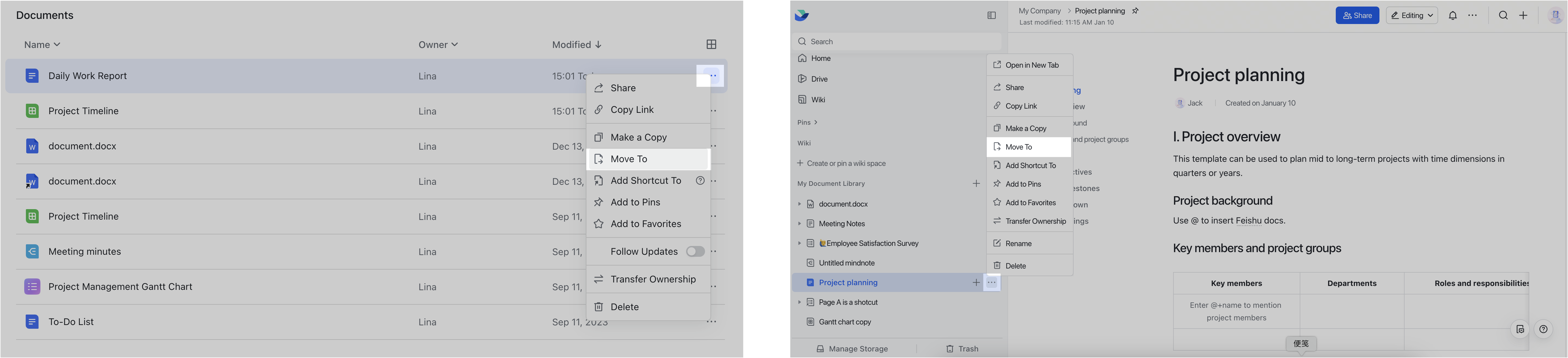Expand the Pins section chevron
1568x358 pixels.
click(816, 122)
